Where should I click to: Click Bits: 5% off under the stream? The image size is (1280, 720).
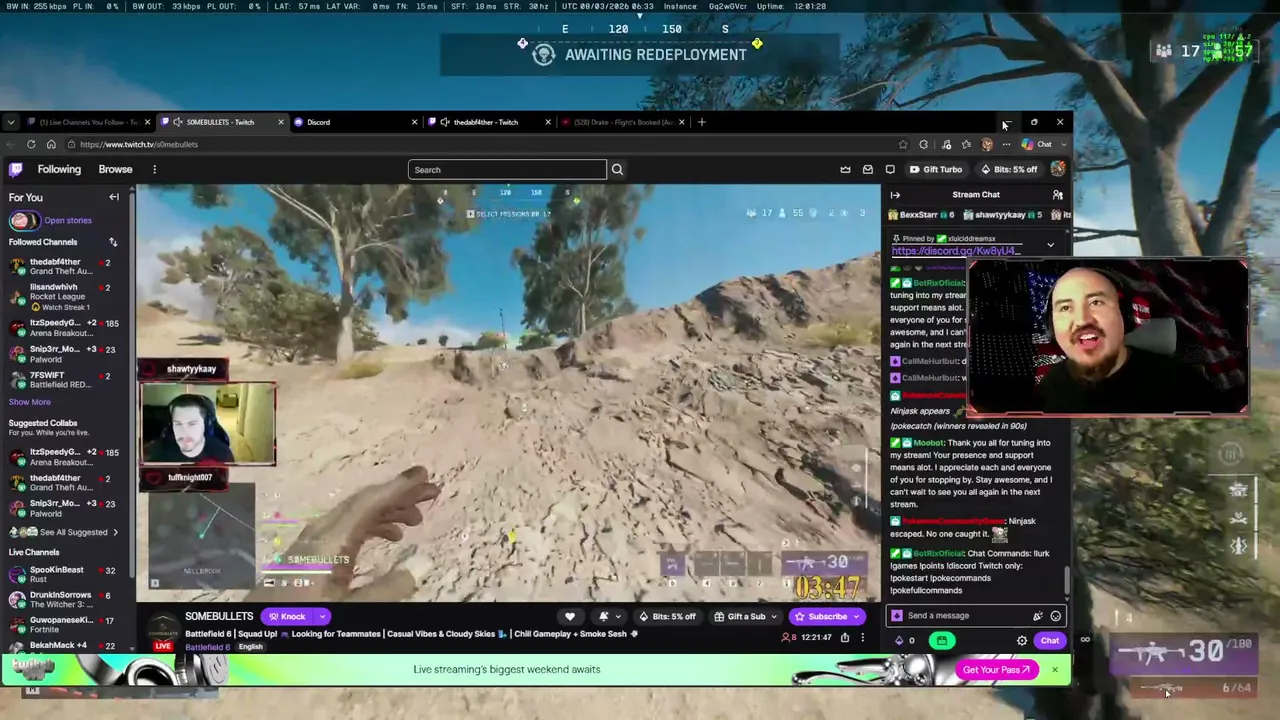click(x=667, y=617)
